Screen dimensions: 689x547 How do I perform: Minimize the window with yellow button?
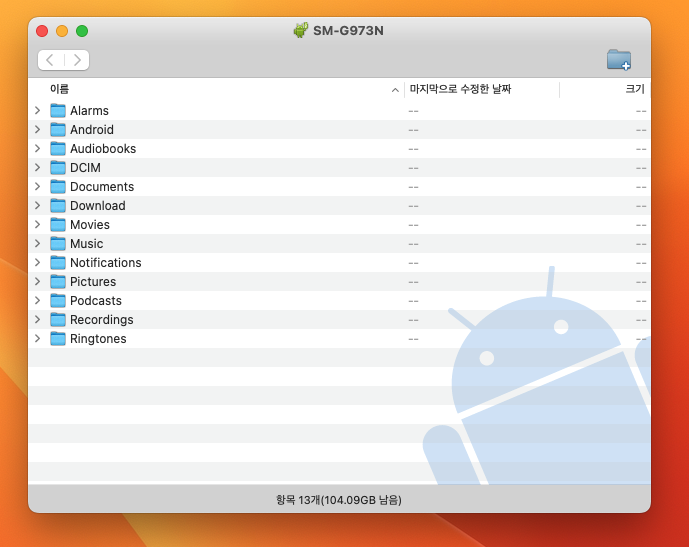click(62, 31)
